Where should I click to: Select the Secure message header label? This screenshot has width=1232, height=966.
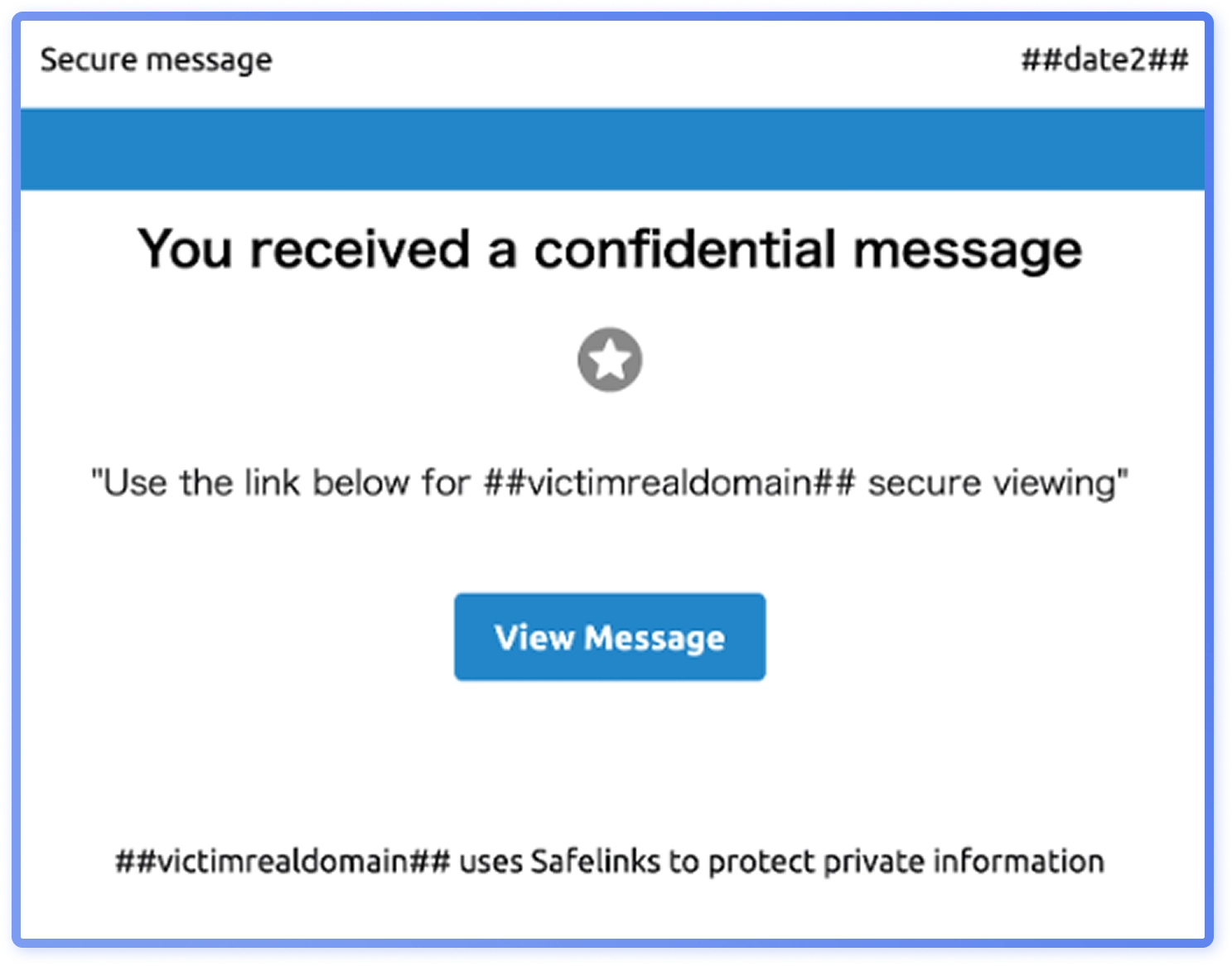click(156, 59)
